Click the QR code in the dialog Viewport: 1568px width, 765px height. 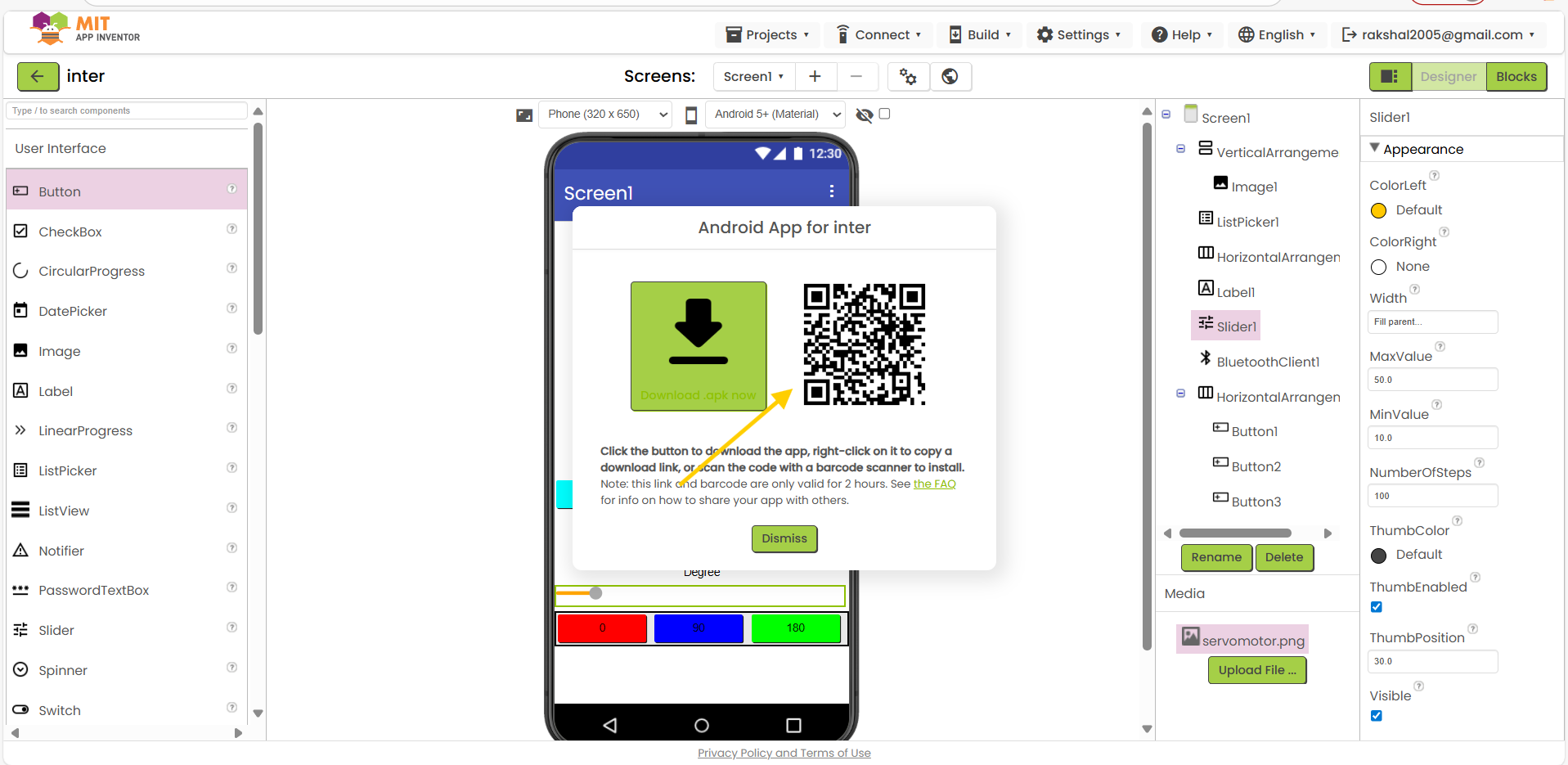[865, 344]
